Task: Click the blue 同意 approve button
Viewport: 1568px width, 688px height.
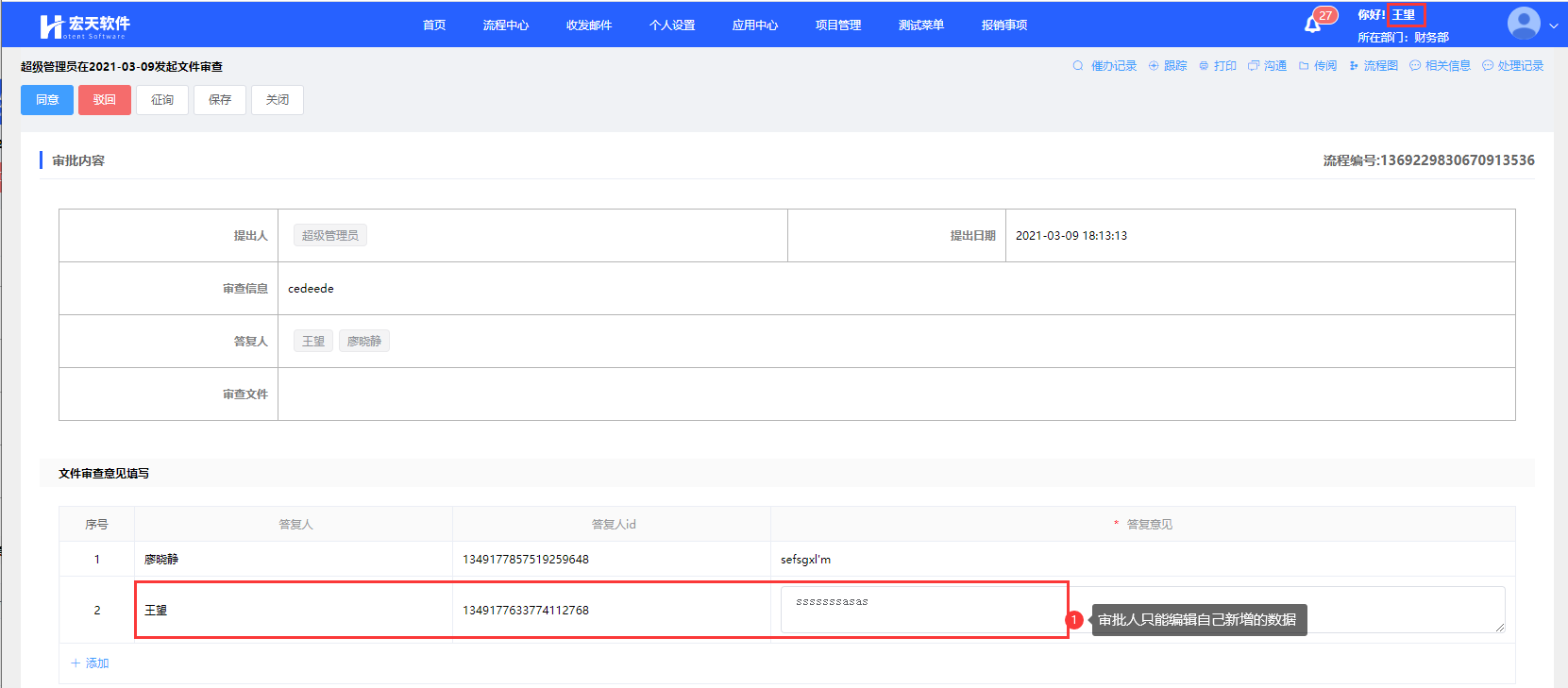Action: (x=47, y=100)
